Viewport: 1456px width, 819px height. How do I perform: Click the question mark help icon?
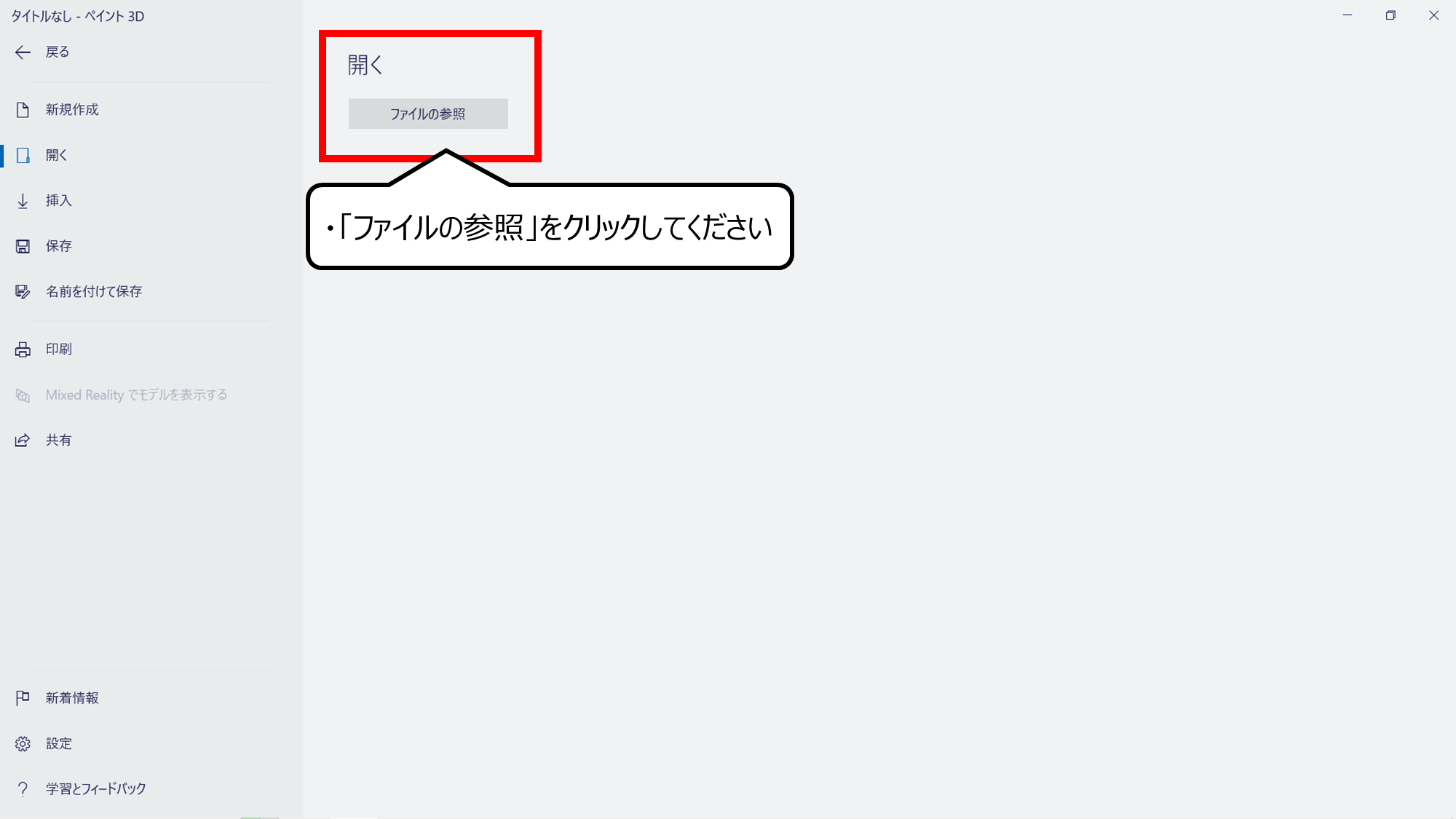click(23, 789)
